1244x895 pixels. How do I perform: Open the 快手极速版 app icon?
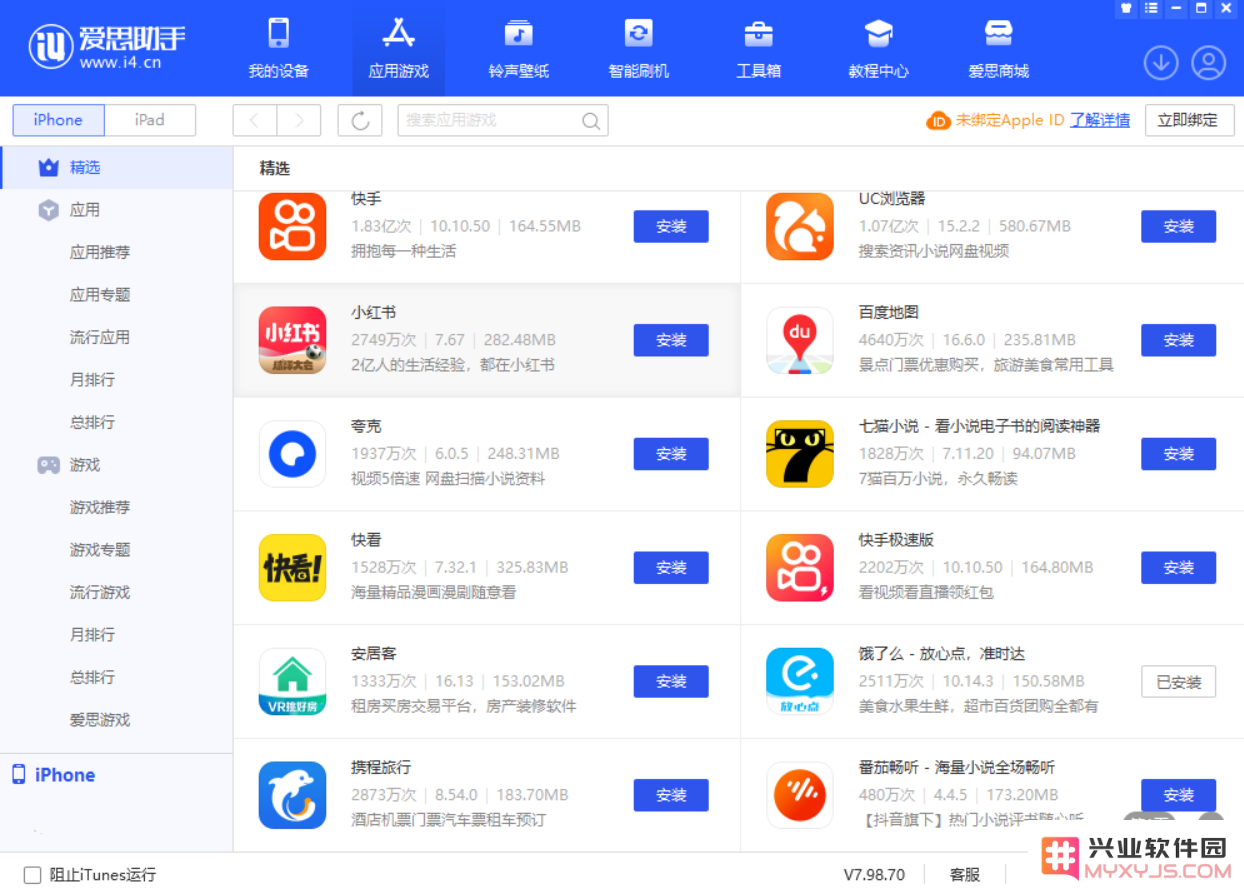pos(800,568)
